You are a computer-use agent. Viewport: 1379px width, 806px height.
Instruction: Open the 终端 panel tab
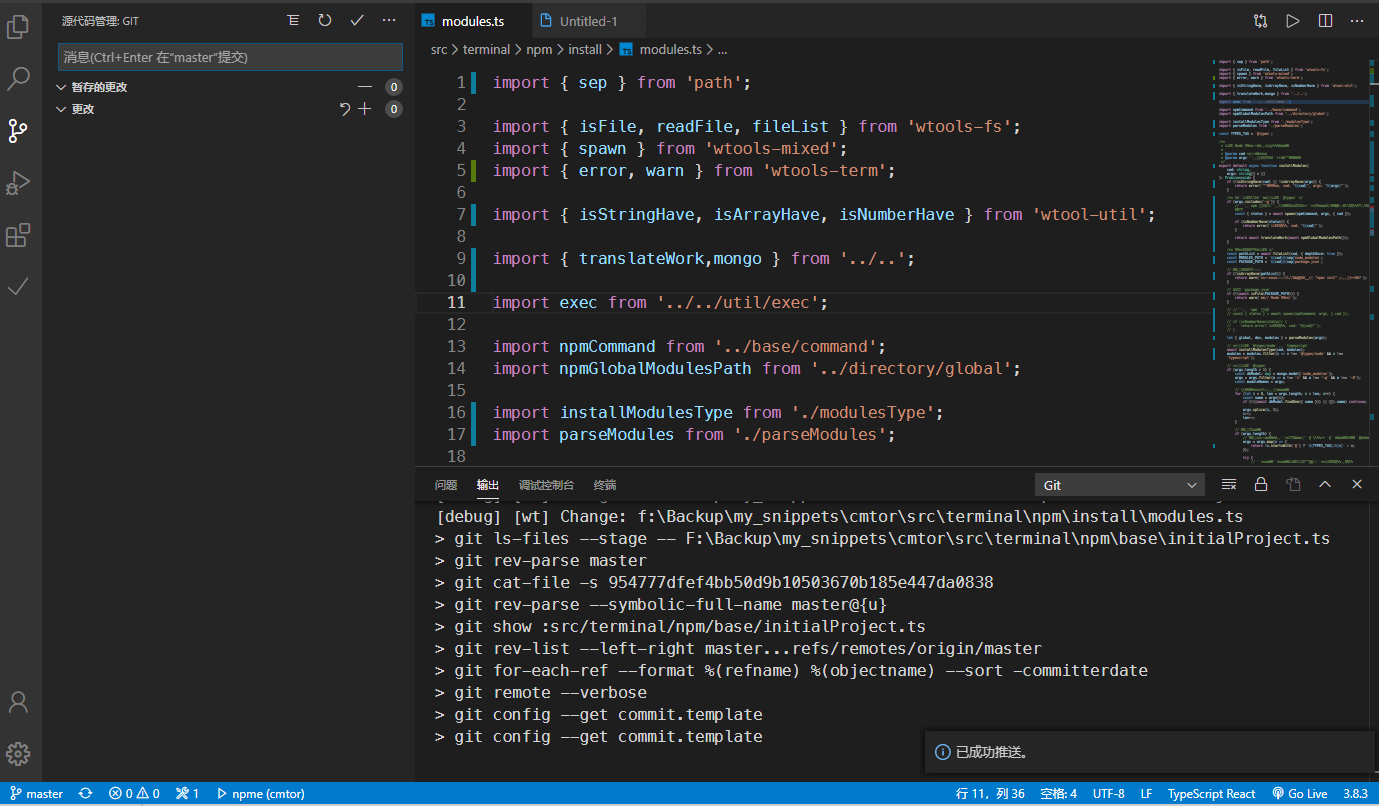point(604,485)
